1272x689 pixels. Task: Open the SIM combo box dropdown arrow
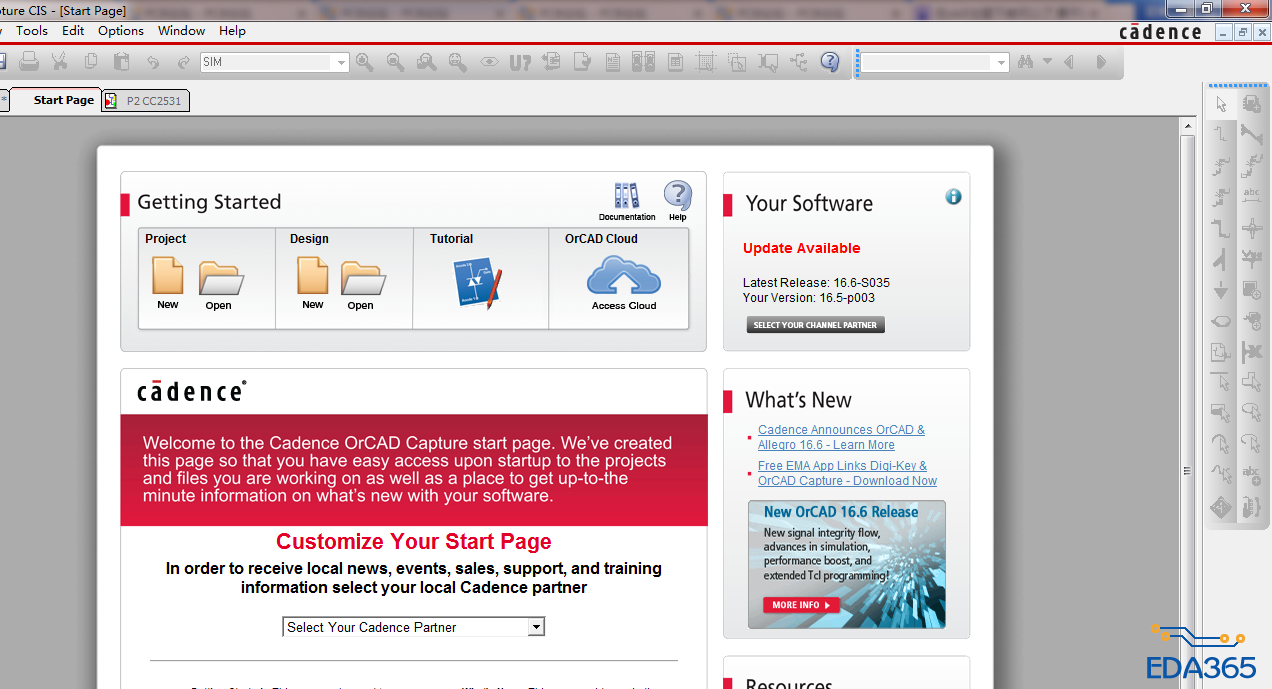click(x=341, y=63)
